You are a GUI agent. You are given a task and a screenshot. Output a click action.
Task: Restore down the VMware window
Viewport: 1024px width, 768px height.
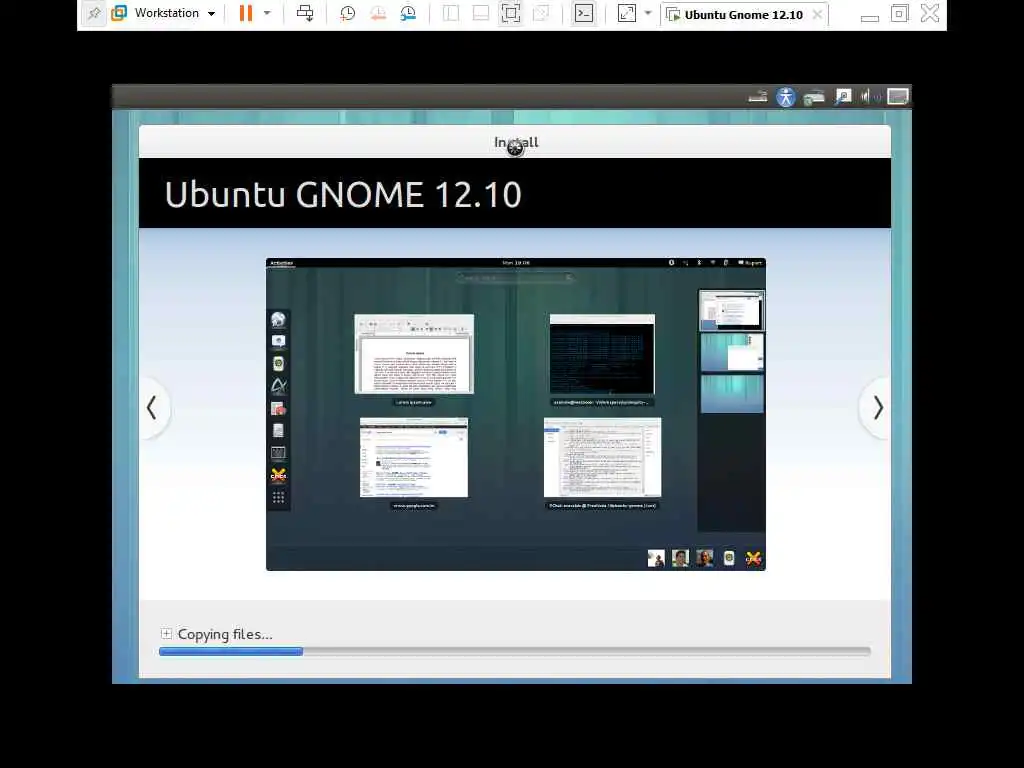tap(899, 13)
